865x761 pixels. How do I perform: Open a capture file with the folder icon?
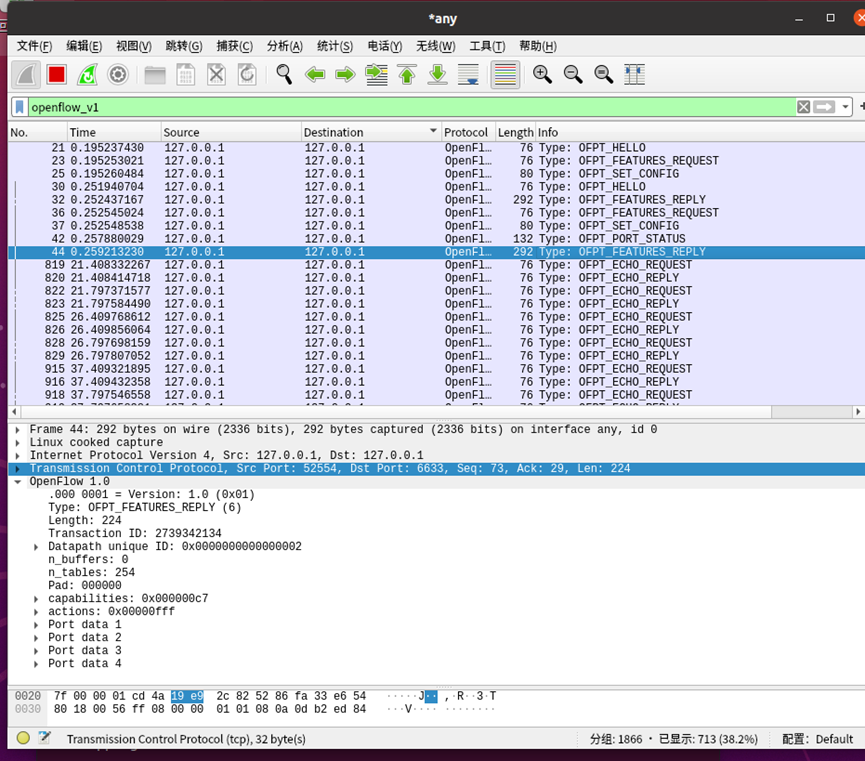(x=155, y=74)
